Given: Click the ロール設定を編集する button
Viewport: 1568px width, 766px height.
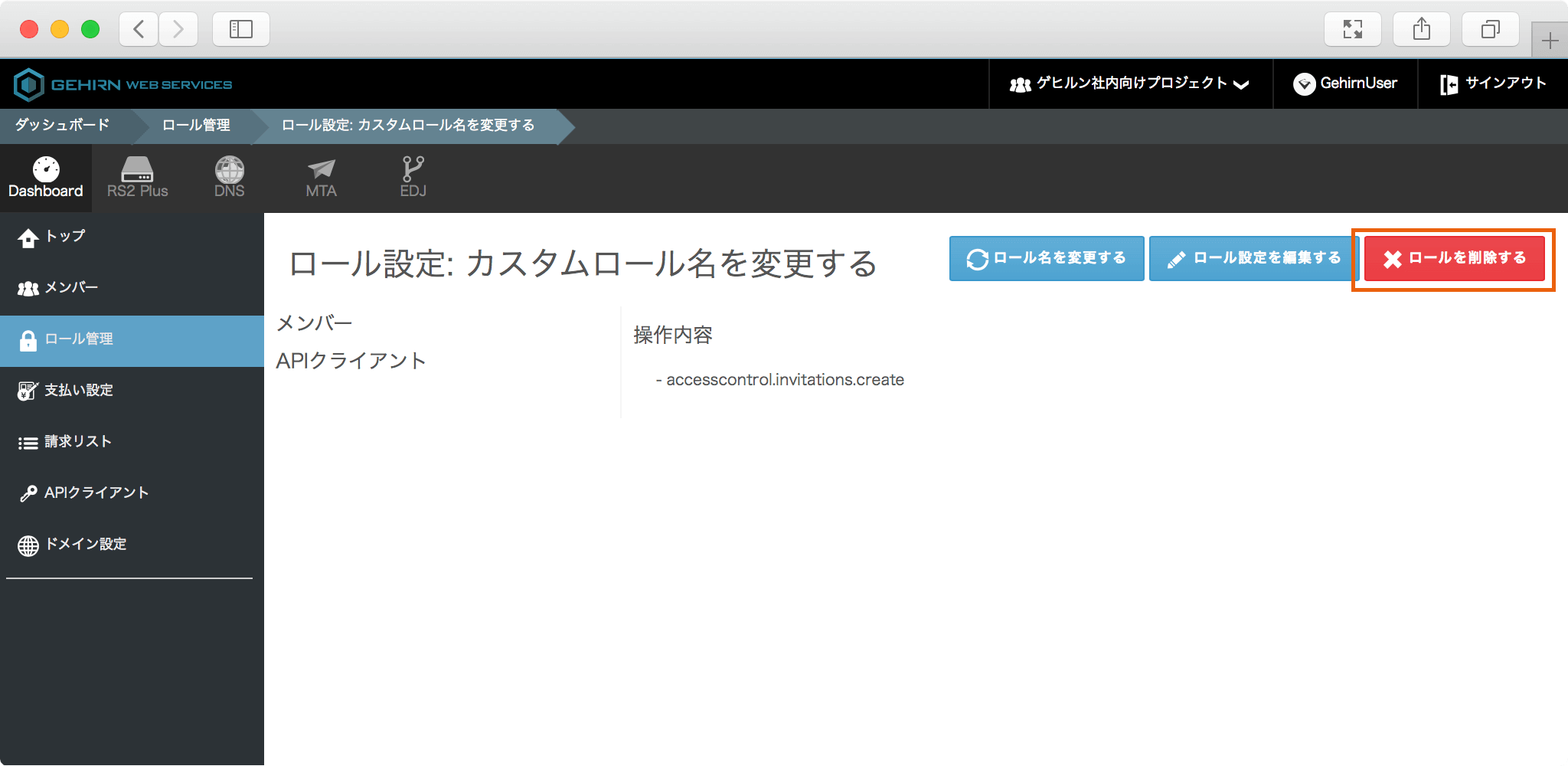Looking at the screenshot, I should click(1254, 259).
